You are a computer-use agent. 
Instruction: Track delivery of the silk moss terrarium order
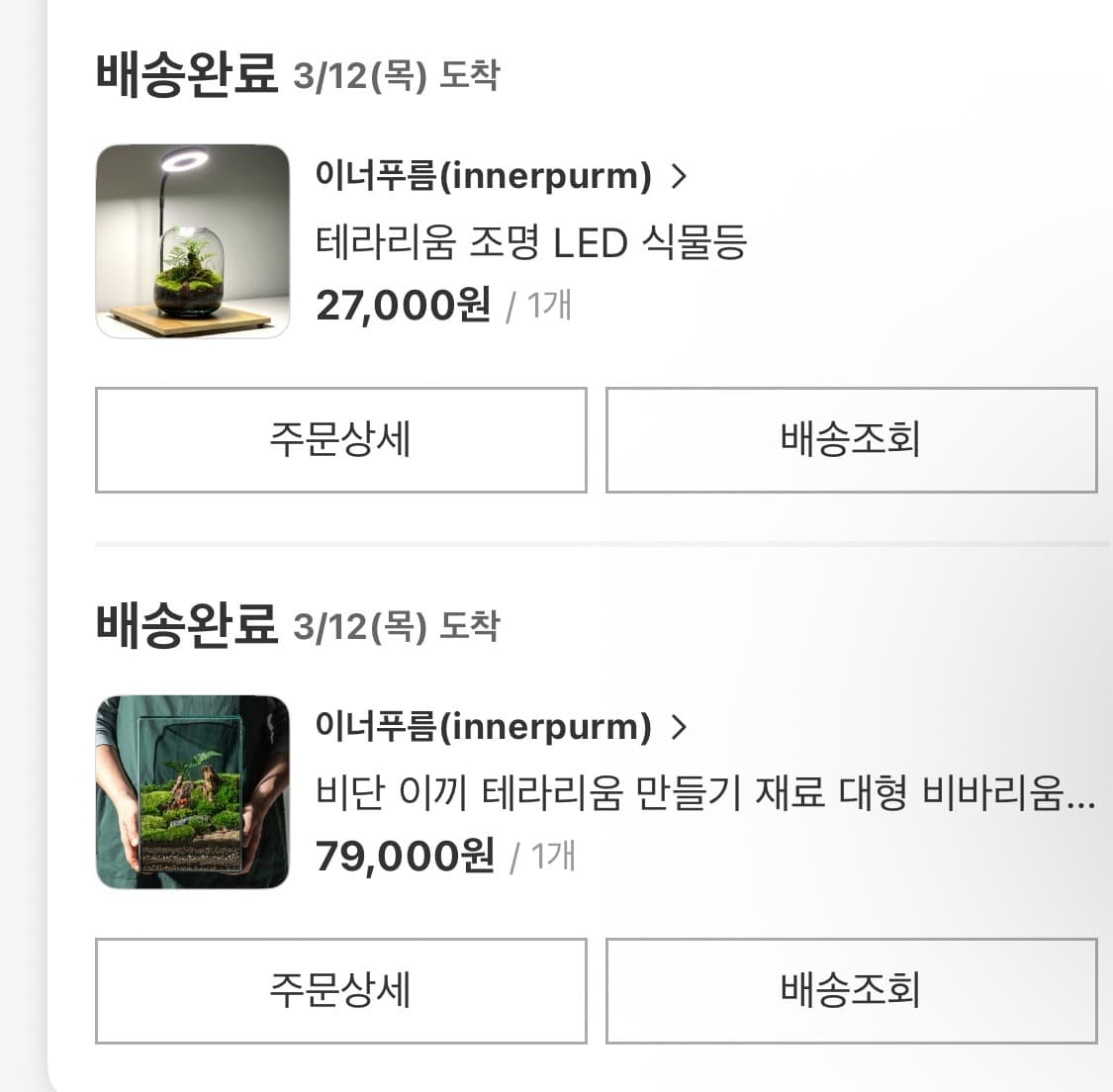point(851,991)
